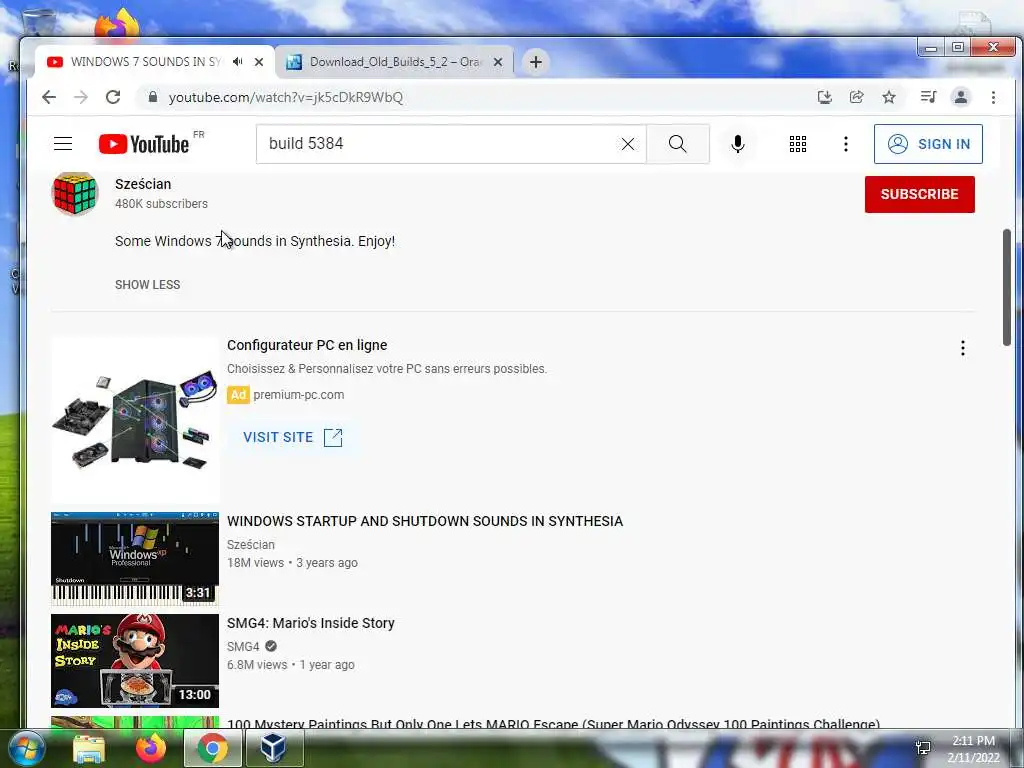Open the Chrome three-dot menu
The image size is (1024, 768).
tap(993, 97)
